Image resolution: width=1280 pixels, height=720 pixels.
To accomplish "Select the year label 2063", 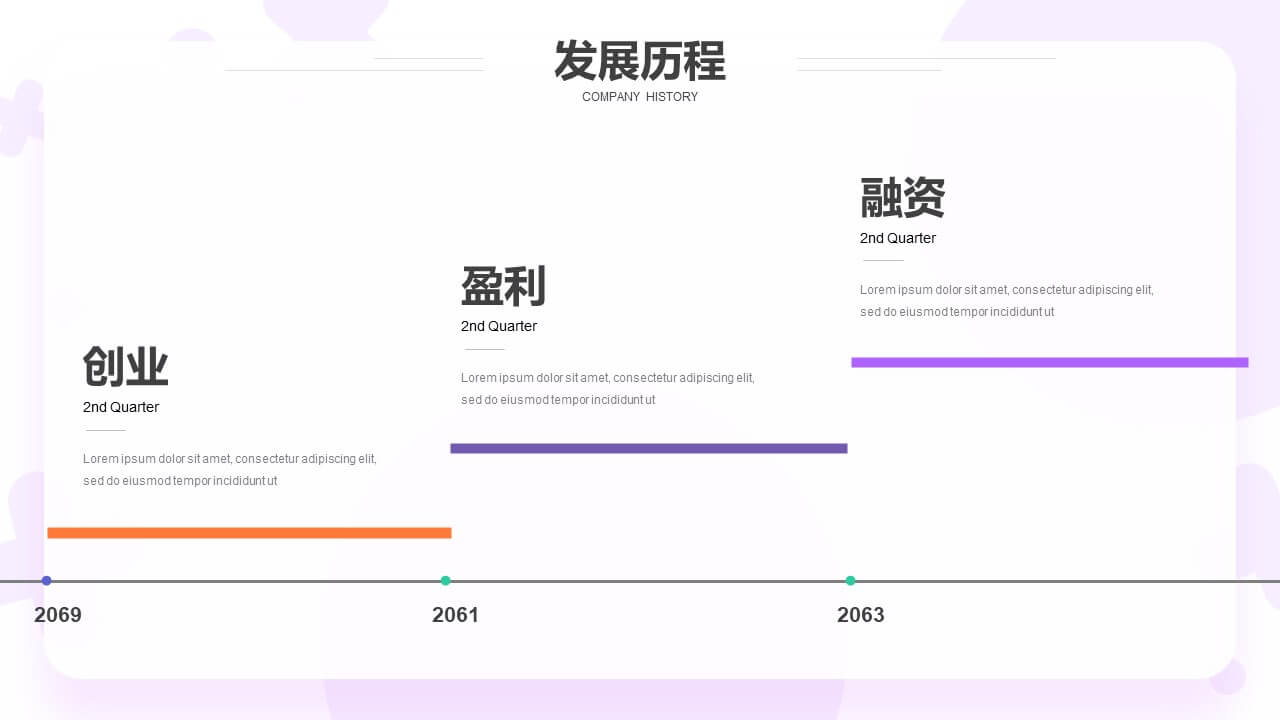I will pyautogui.click(x=861, y=615).
